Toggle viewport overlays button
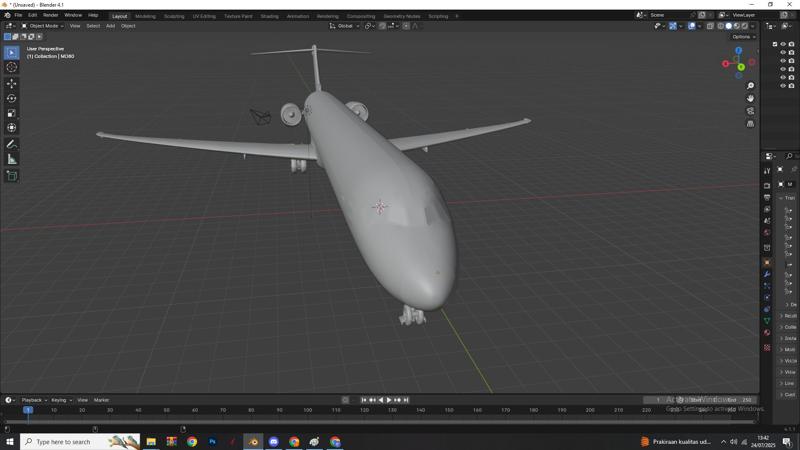The height and width of the screenshot is (450, 800). (691, 26)
